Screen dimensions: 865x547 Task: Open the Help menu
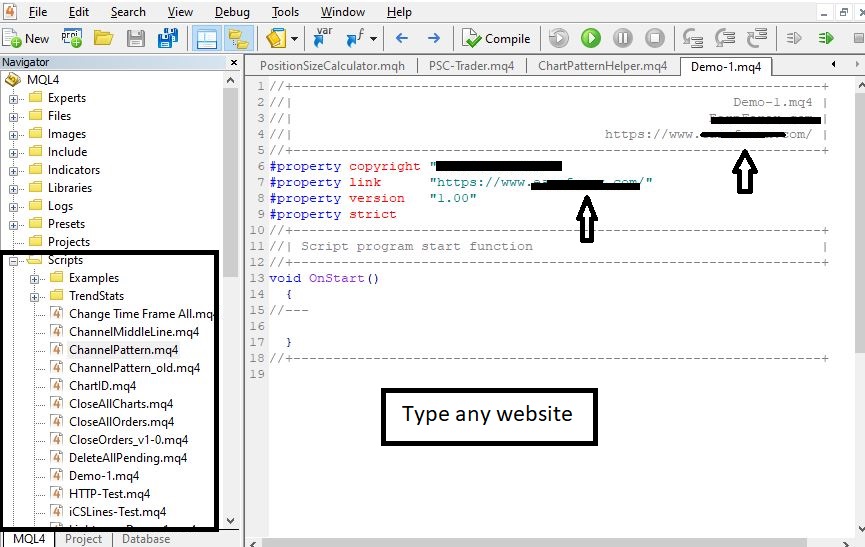(x=399, y=12)
